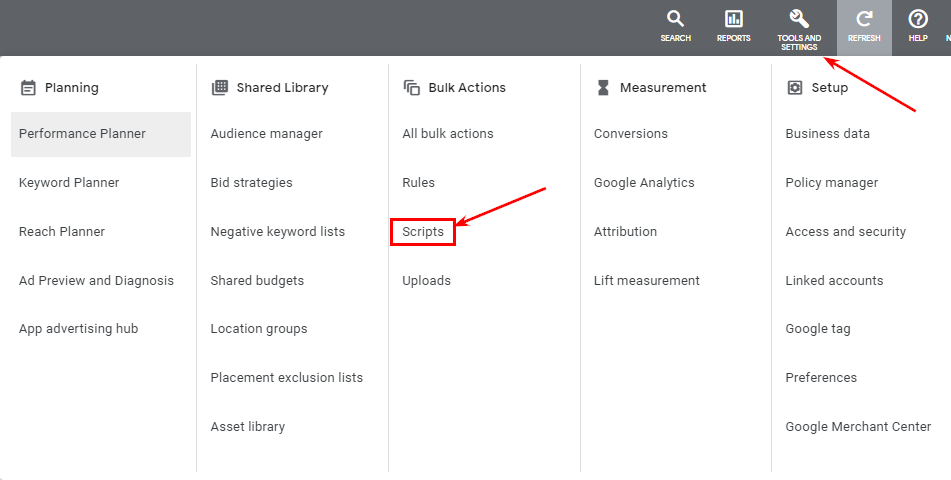This screenshot has height=480, width=951.
Task: Open Performance Planner
Action: pyautogui.click(x=101, y=134)
